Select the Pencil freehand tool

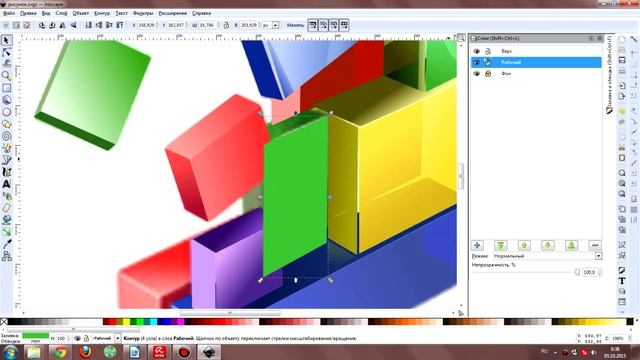pyautogui.click(x=7, y=148)
